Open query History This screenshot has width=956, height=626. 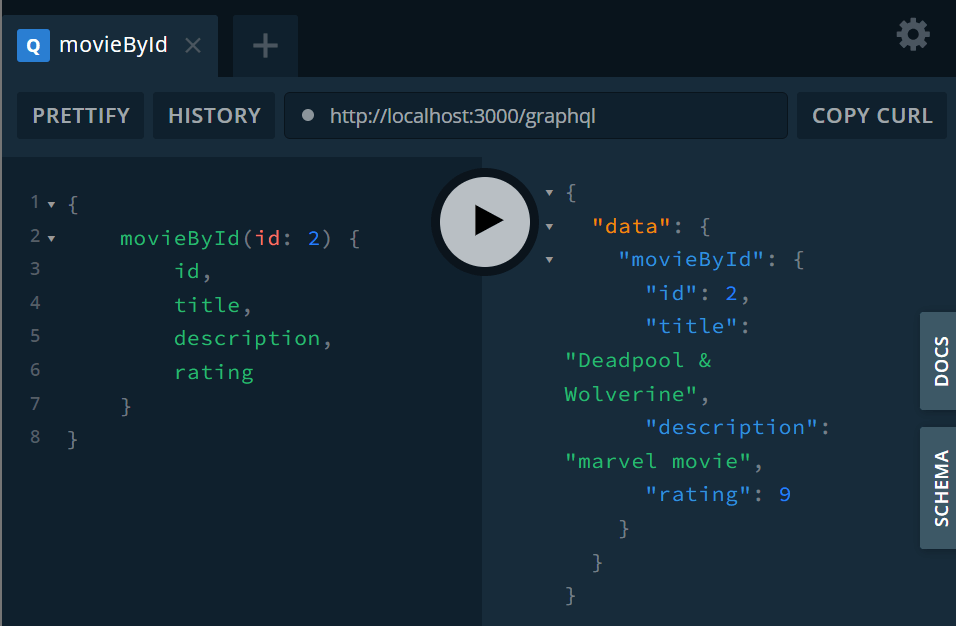click(x=214, y=116)
